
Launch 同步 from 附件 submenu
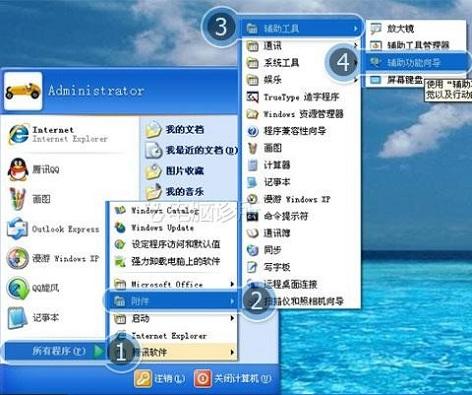[264, 250]
